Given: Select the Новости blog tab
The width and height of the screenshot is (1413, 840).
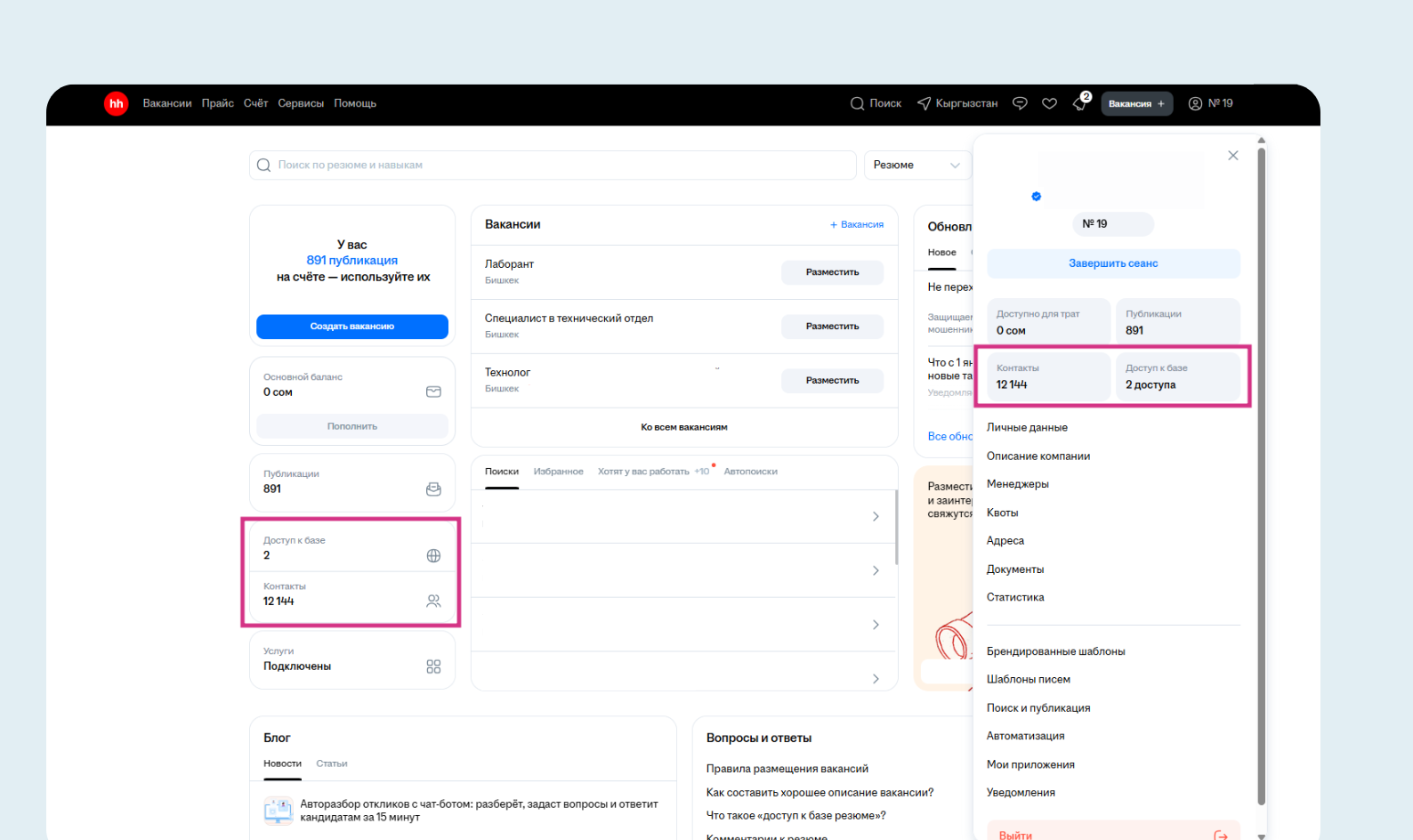Looking at the screenshot, I should tap(282, 763).
